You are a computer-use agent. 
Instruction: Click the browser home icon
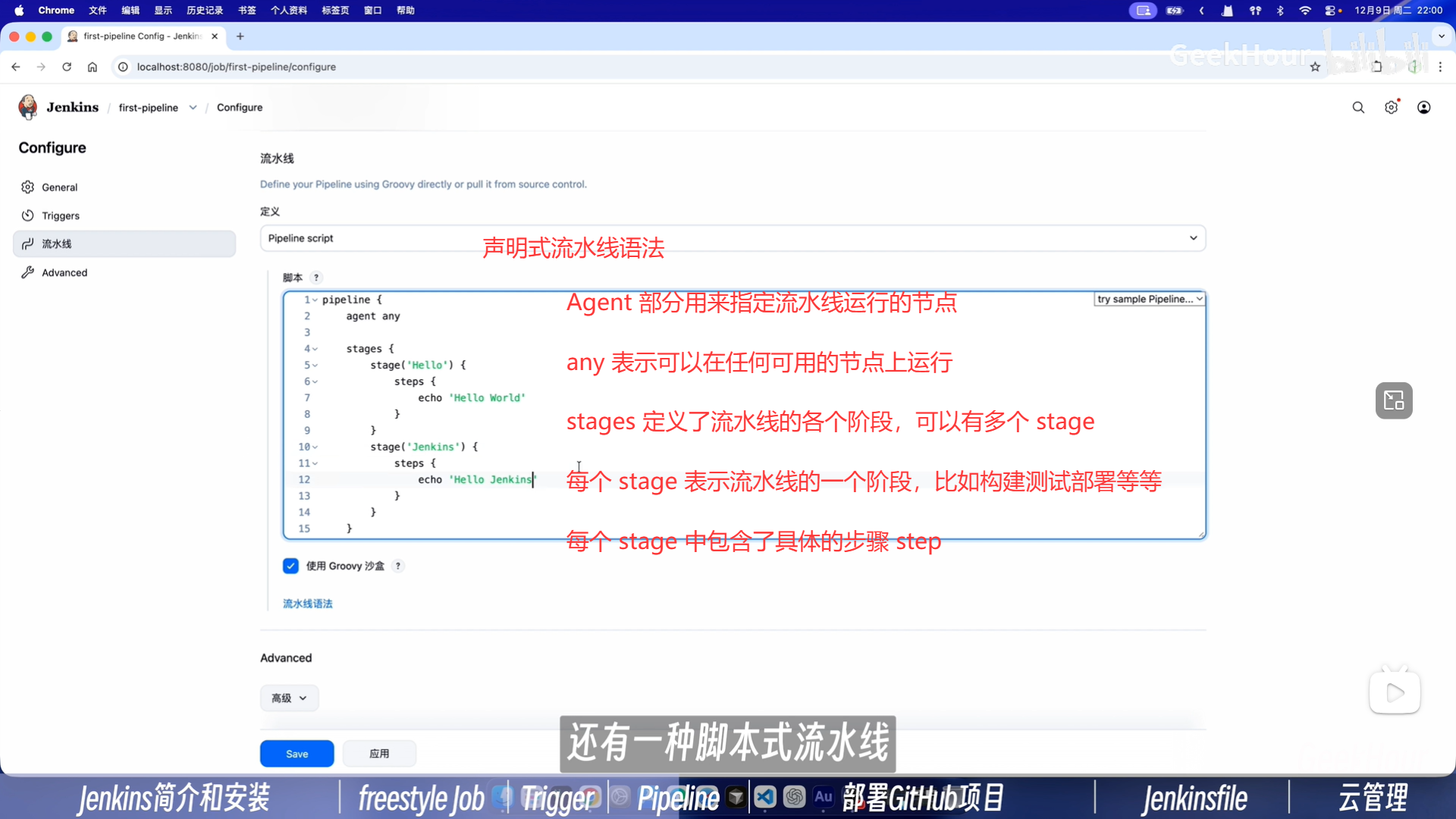93,67
